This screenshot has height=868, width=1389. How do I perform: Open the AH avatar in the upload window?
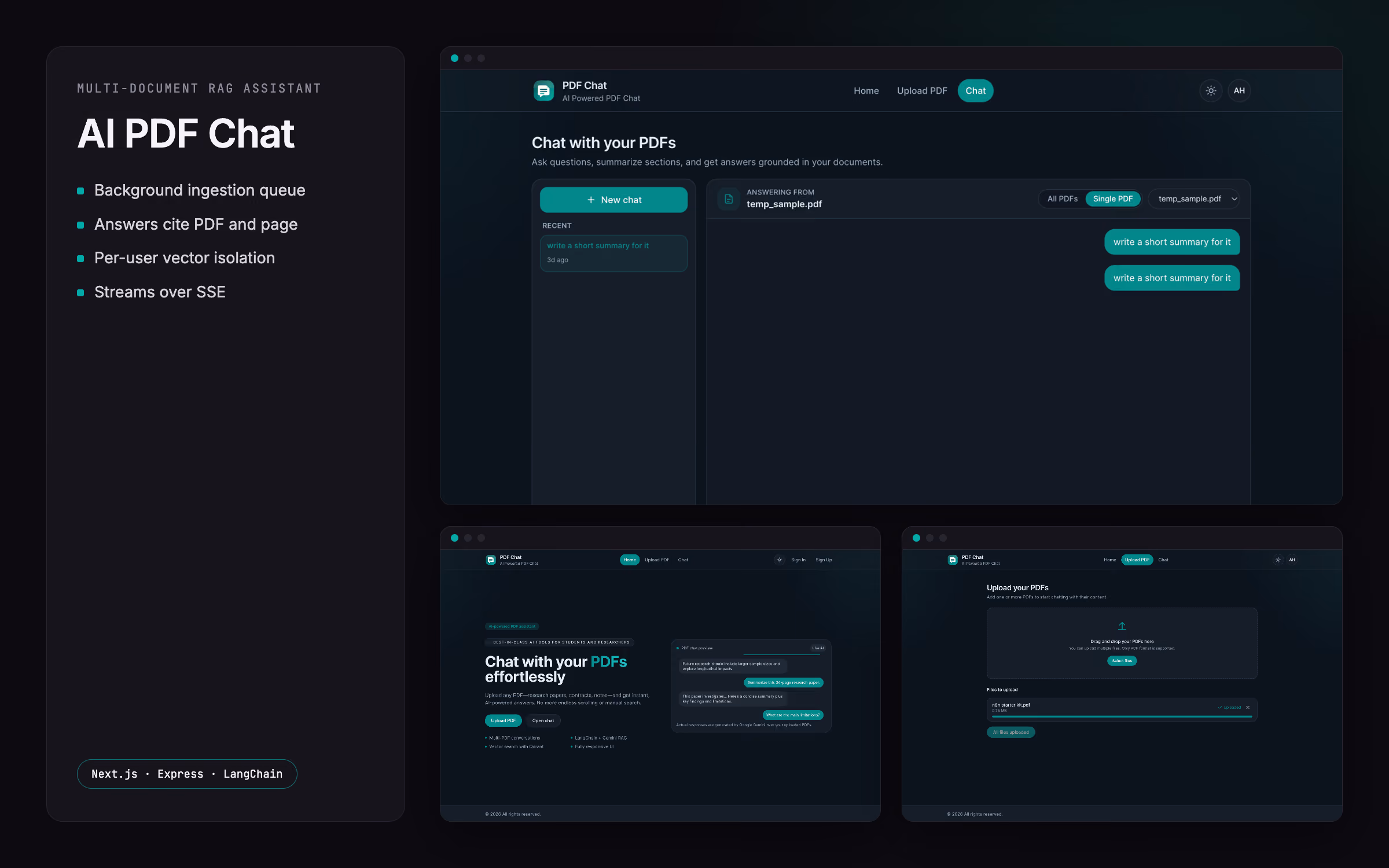click(1292, 560)
